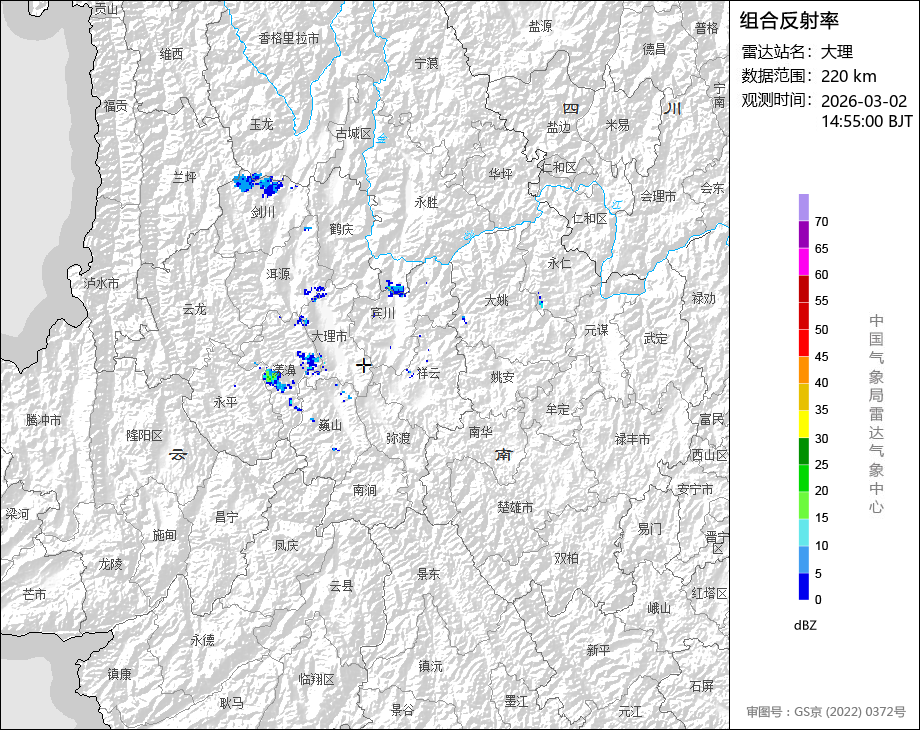
Task: Click the magenta swatch between the 60 and 65 dBZ labels
Action: [x=803, y=261]
